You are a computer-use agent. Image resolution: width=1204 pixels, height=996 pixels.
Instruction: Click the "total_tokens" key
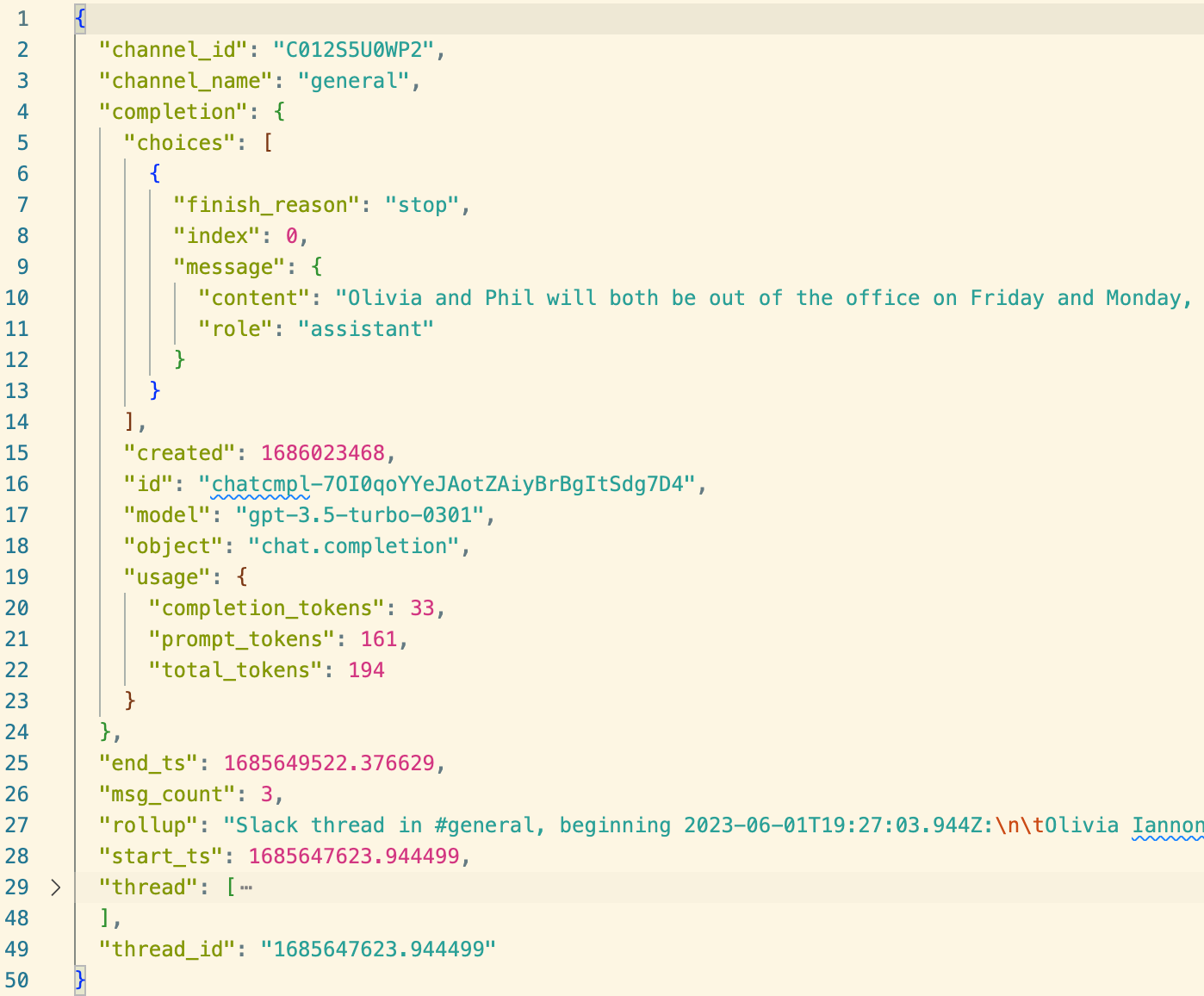point(236,670)
